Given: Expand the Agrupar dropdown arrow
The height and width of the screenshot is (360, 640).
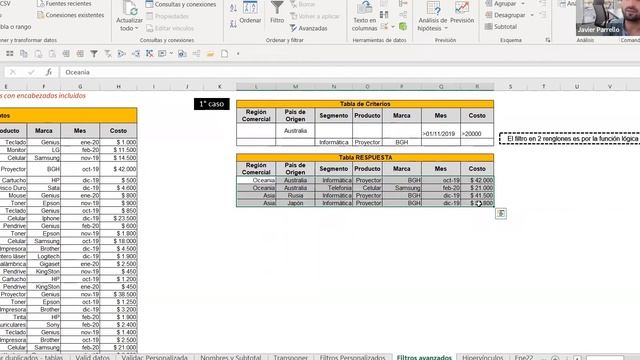Looking at the screenshot, I should point(523,4).
